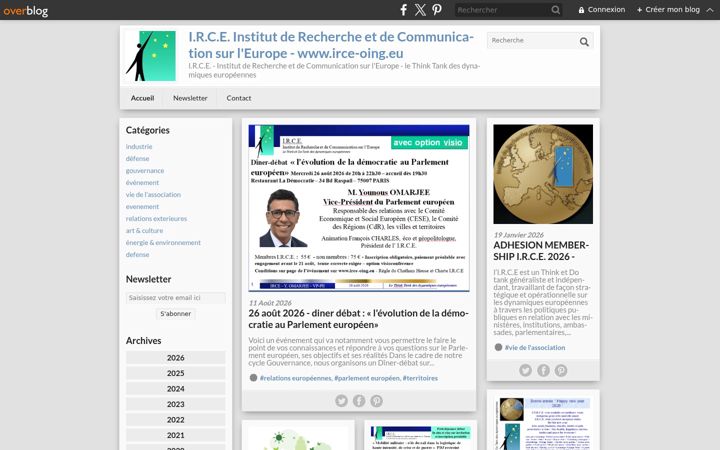Click Créer mon blog
Image resolution: width=720 pixels, height=450 pixels.
click(x=668, y=10)
